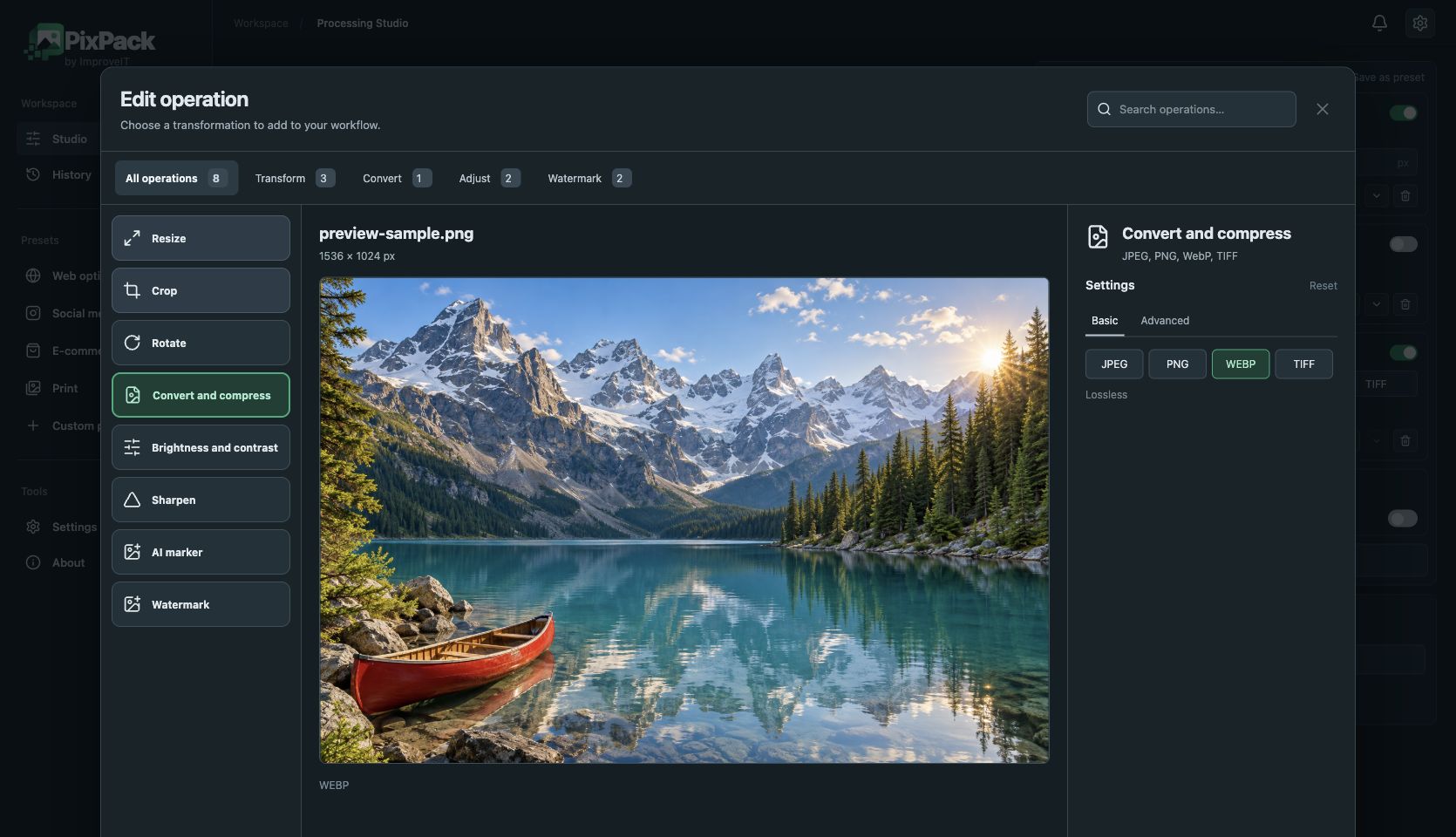
Task: Choose the Crop tool icon
Action: pos(132,290)
